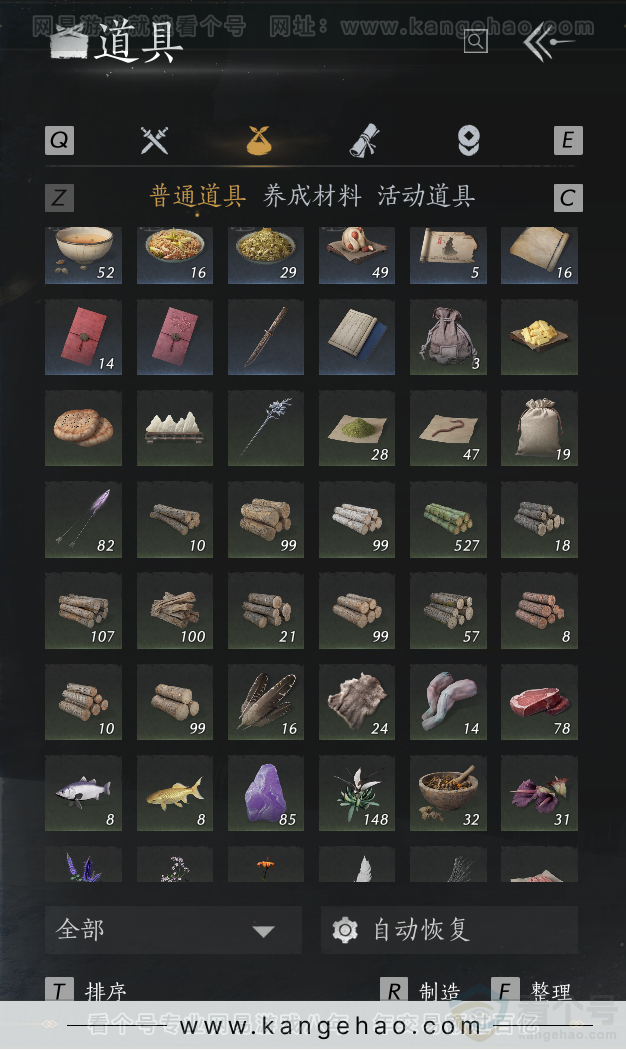Click the dropdown arrow next to 全部
The image size is (626, 1050).
[263, 931]
